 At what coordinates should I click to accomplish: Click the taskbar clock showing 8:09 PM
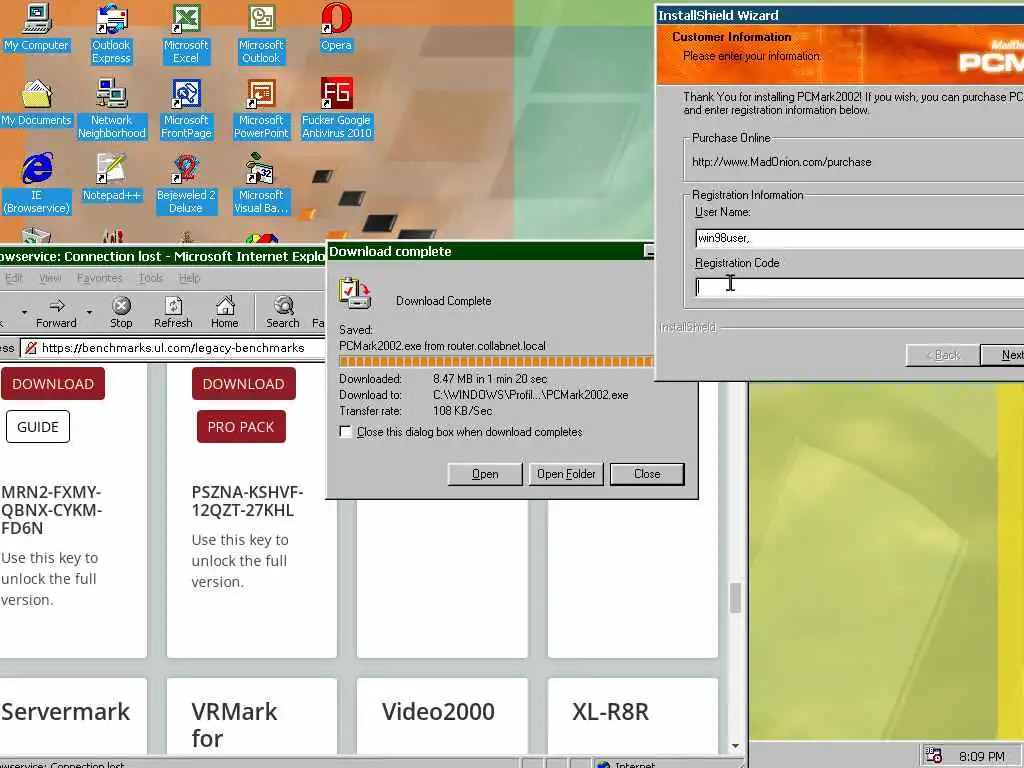point(982,756)
